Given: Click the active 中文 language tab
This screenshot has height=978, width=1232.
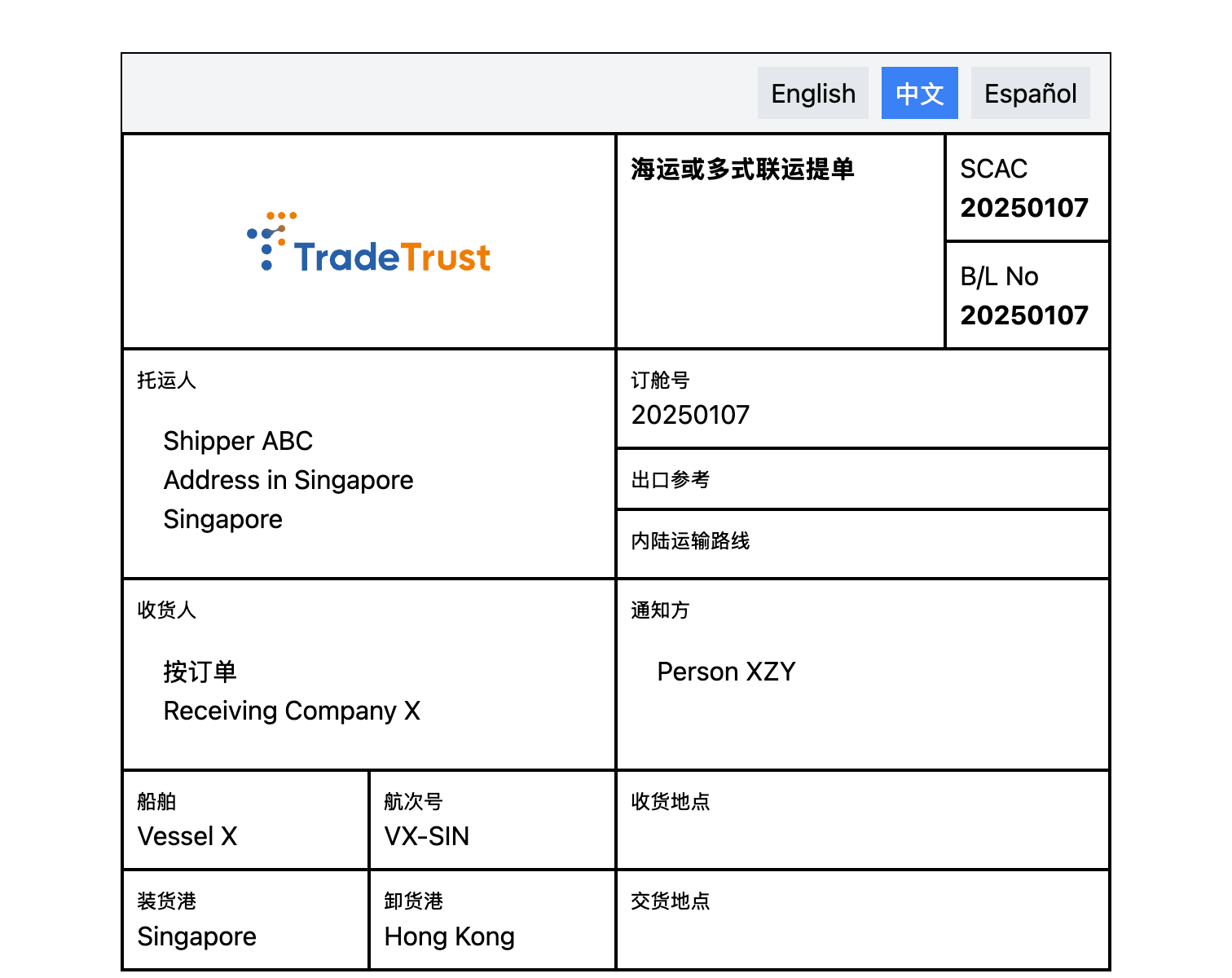Looking at the screenshot, I should [919, 93].
